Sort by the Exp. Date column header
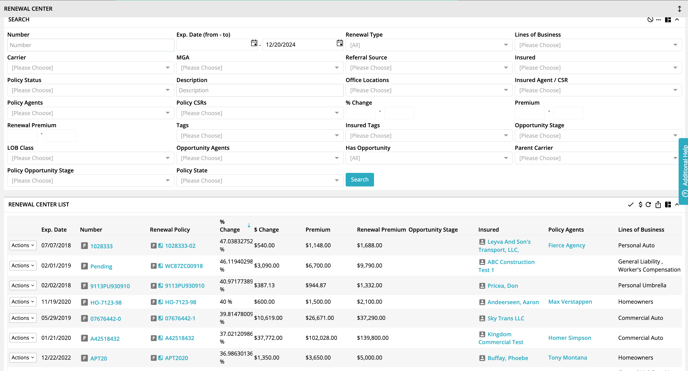This screenshot has width=688, height=371. [x=54, y=230]
